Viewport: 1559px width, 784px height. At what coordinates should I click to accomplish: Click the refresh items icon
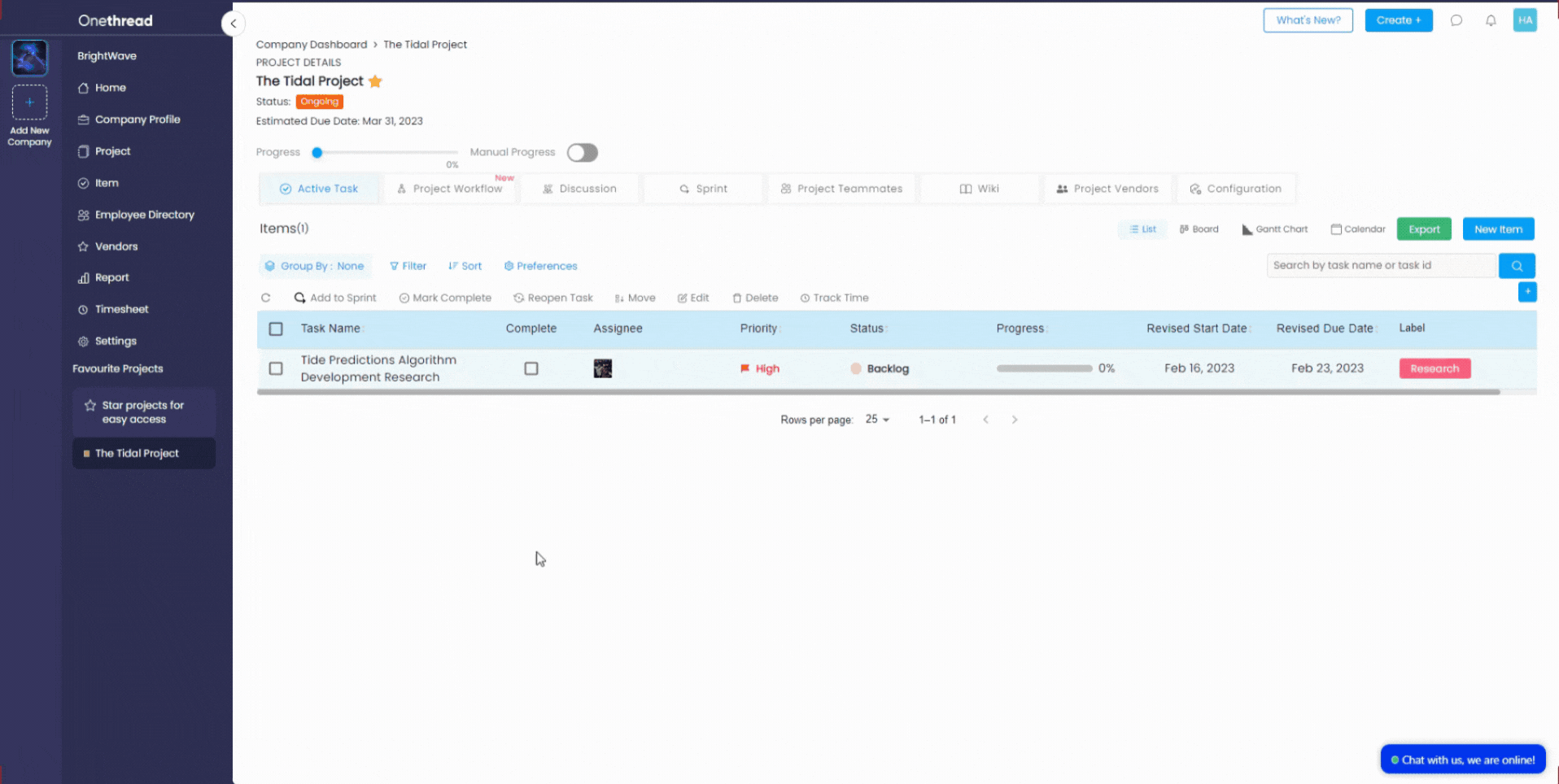266,298
